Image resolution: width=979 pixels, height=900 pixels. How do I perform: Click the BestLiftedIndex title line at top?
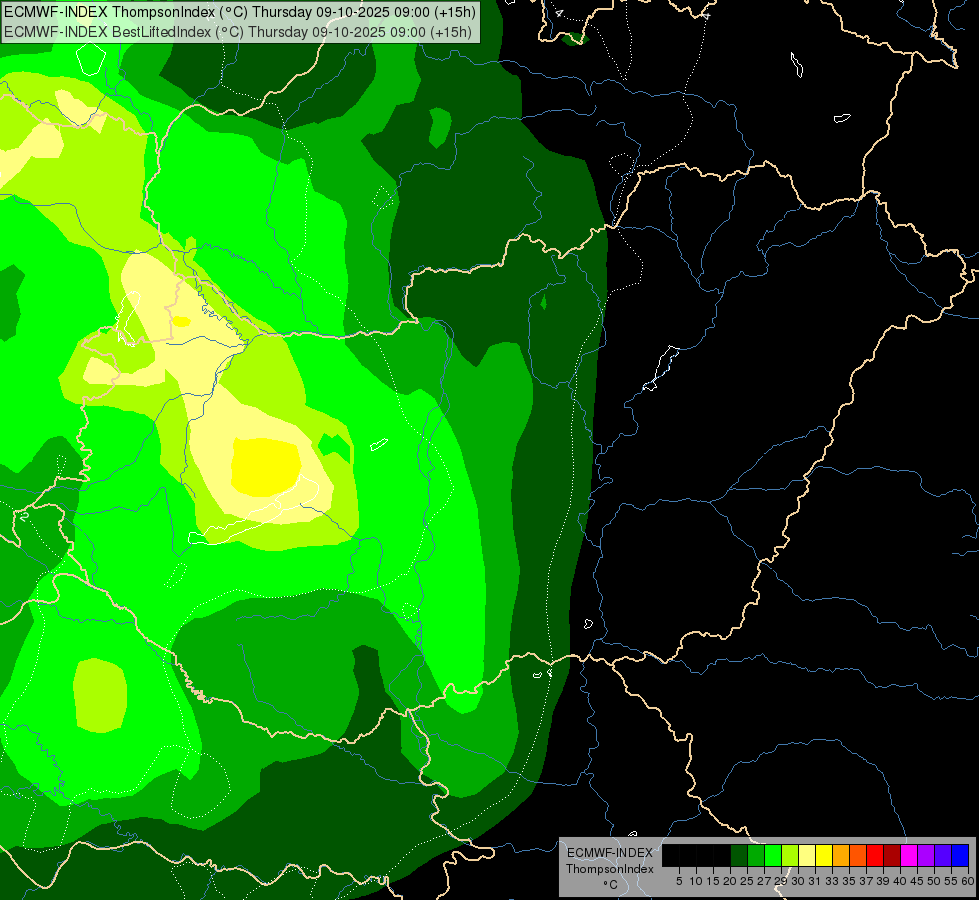(238, 31)
